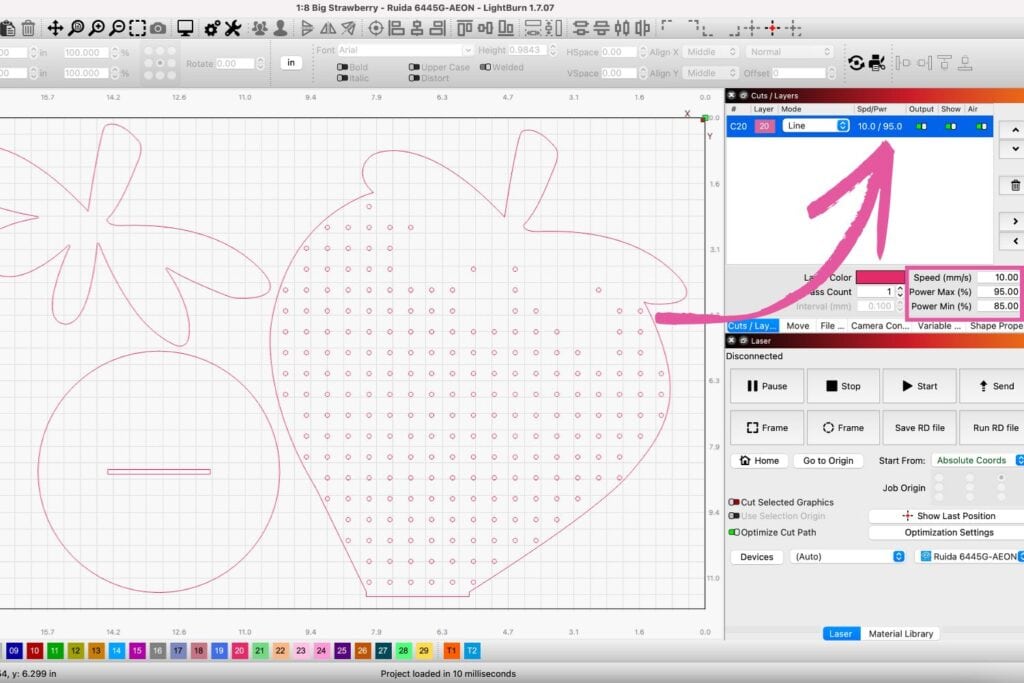Viewport: 1024px width, 683px height.
Task: Open Device Settings wrench-and-screwdriver icon
Action: pos(233,28)
